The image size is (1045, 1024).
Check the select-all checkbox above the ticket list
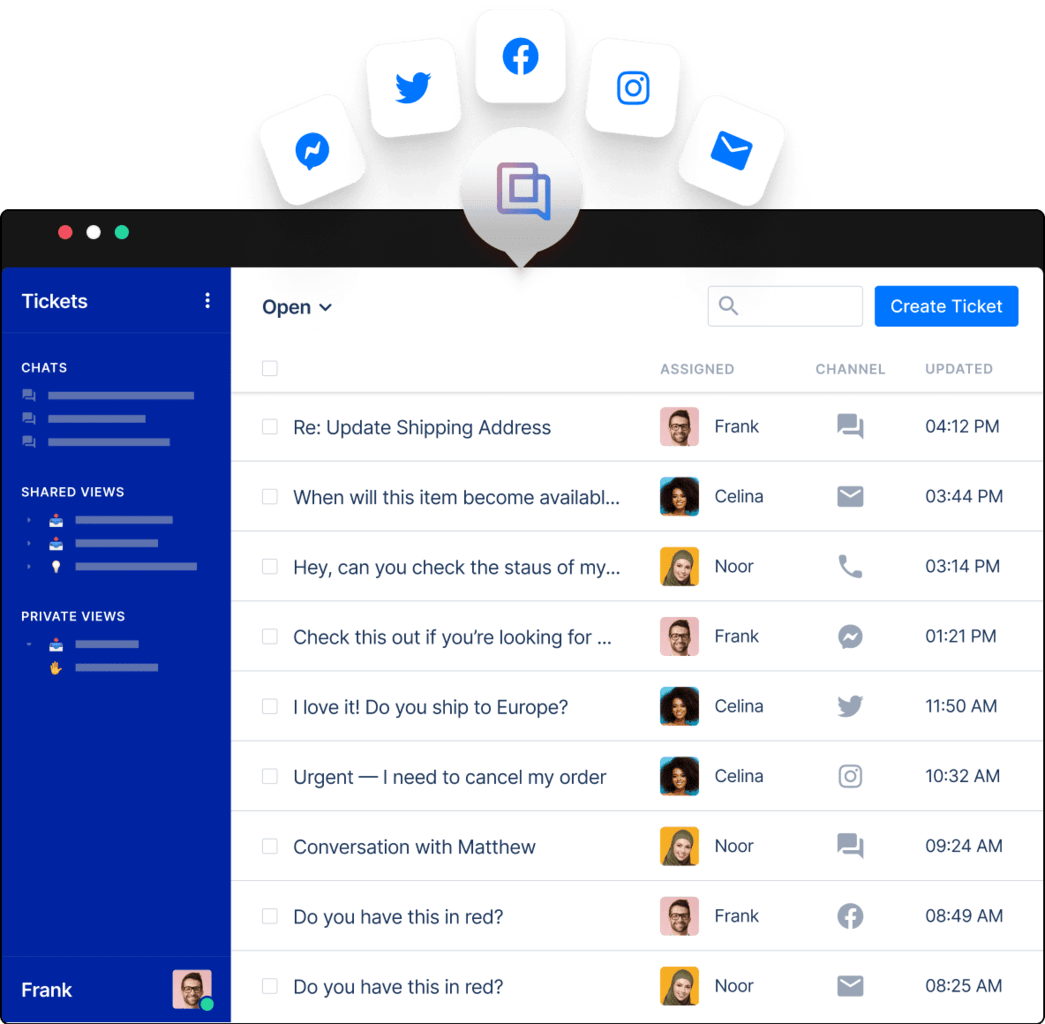tap(269, 368)
